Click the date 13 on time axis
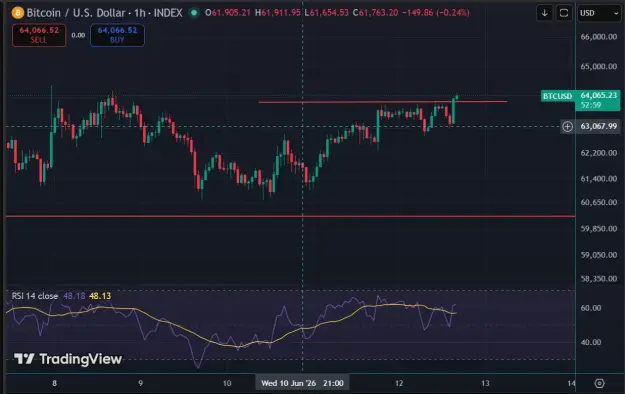The width and height of the screenshot is (625, 394). pos(485,383)
